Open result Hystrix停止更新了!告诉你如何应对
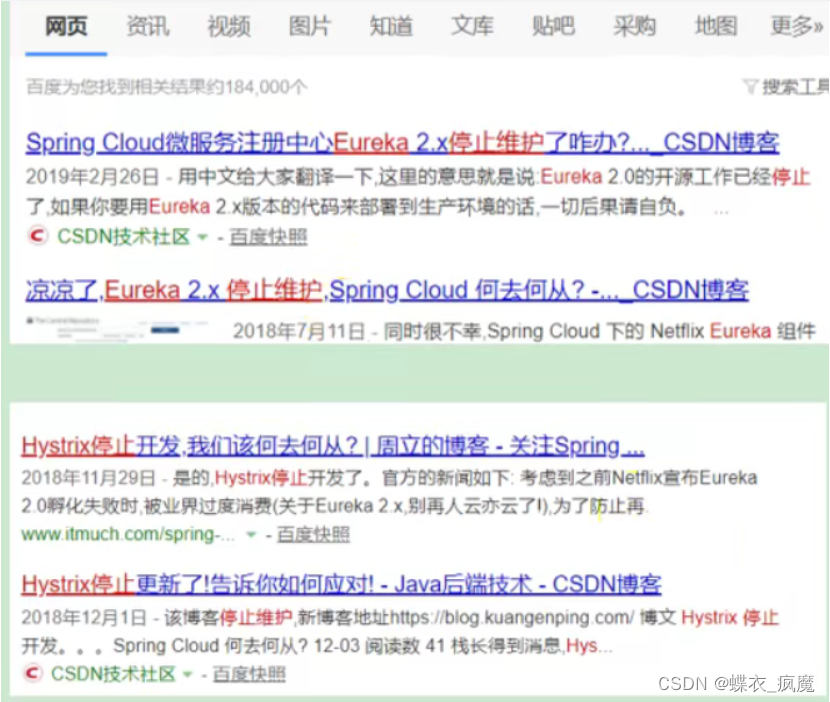830x702 pixels. (x=341, y=584)
